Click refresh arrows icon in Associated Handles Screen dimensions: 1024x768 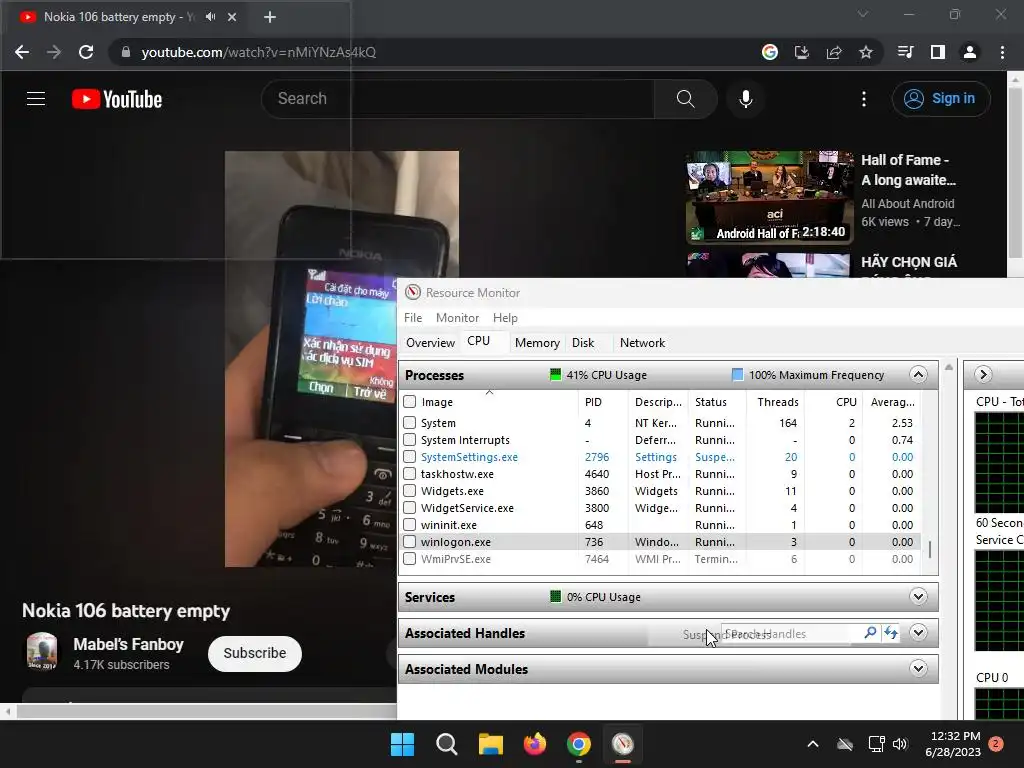[891, 633]
